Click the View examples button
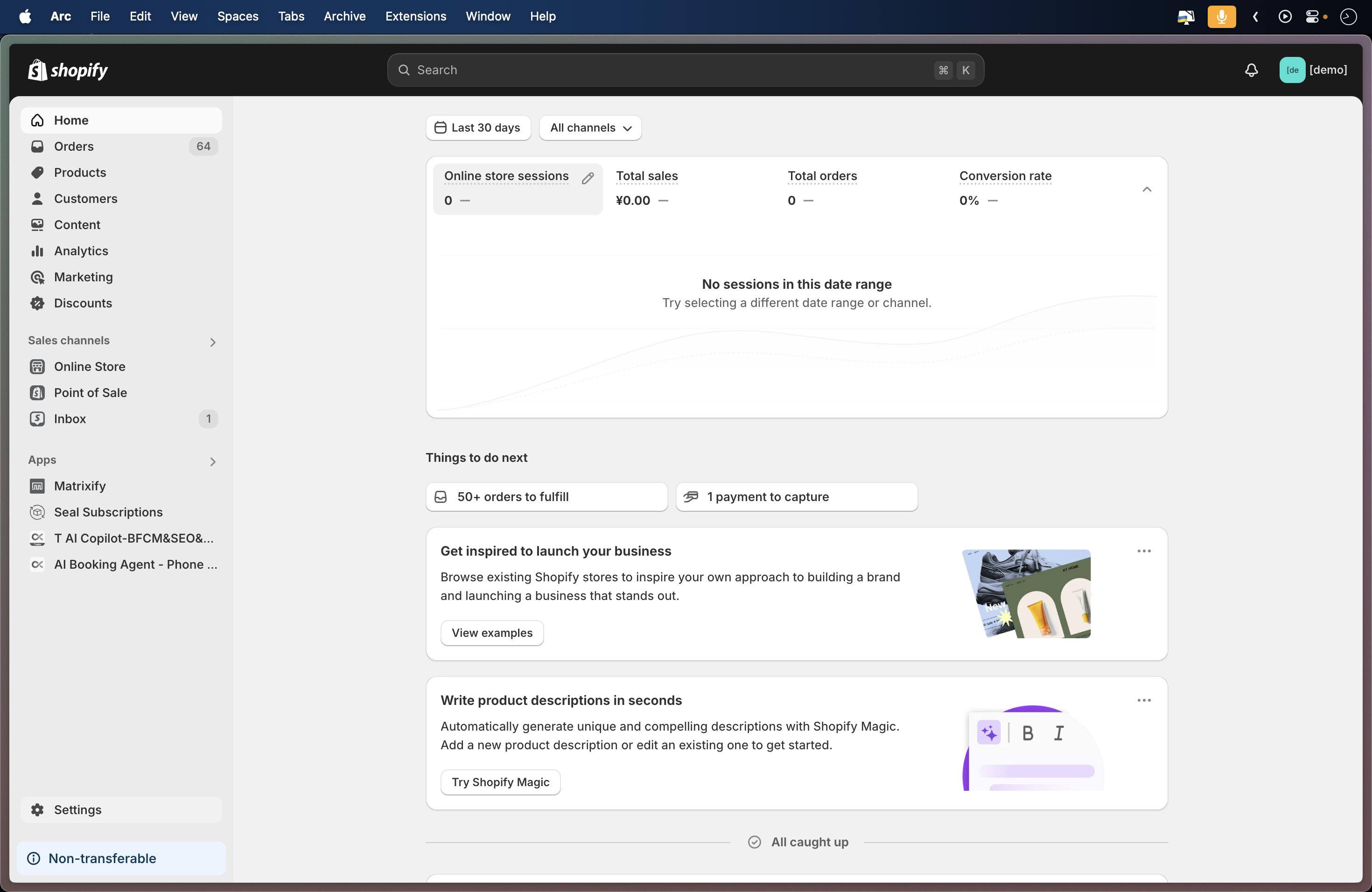This screenshot has height=892, width=1372. click(492, 633)
